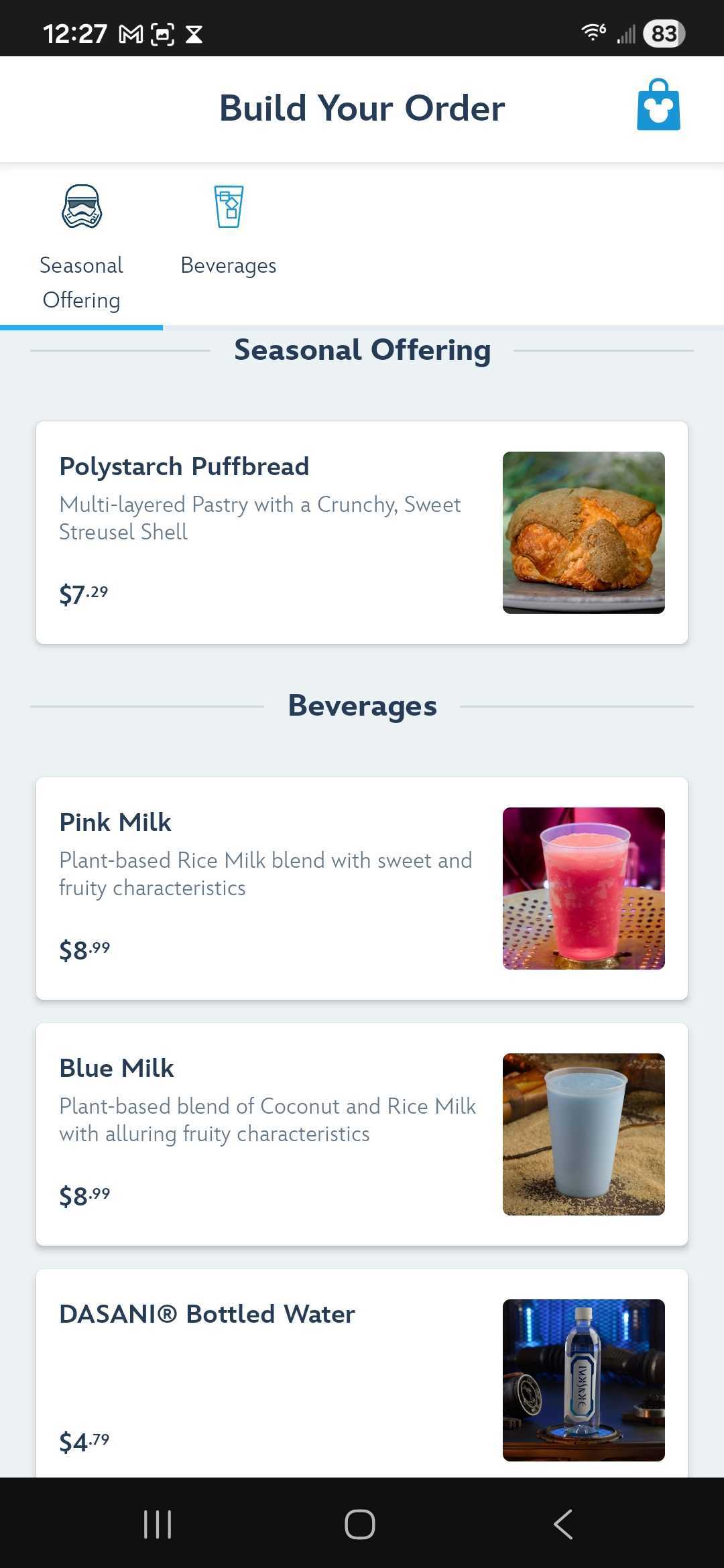Tap the DASANI water bottle photo
The image size is (724, 1568).
coord(584,1380)
